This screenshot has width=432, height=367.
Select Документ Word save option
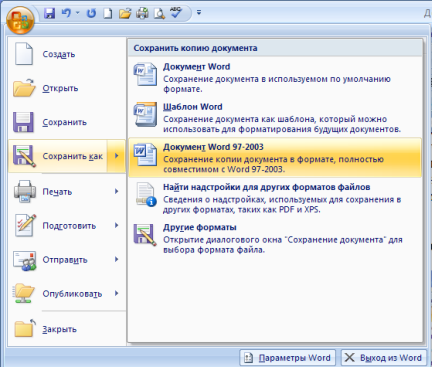[275, 77]
